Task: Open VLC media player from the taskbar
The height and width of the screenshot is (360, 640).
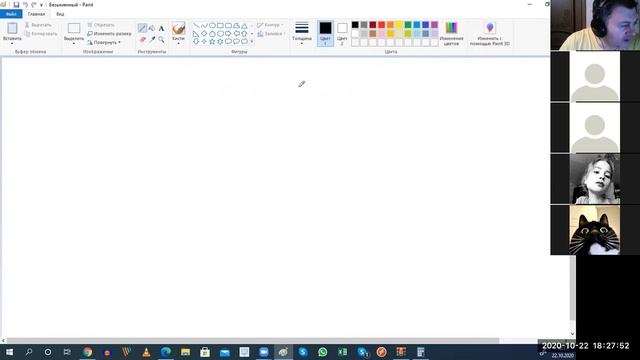Action: 146,352
